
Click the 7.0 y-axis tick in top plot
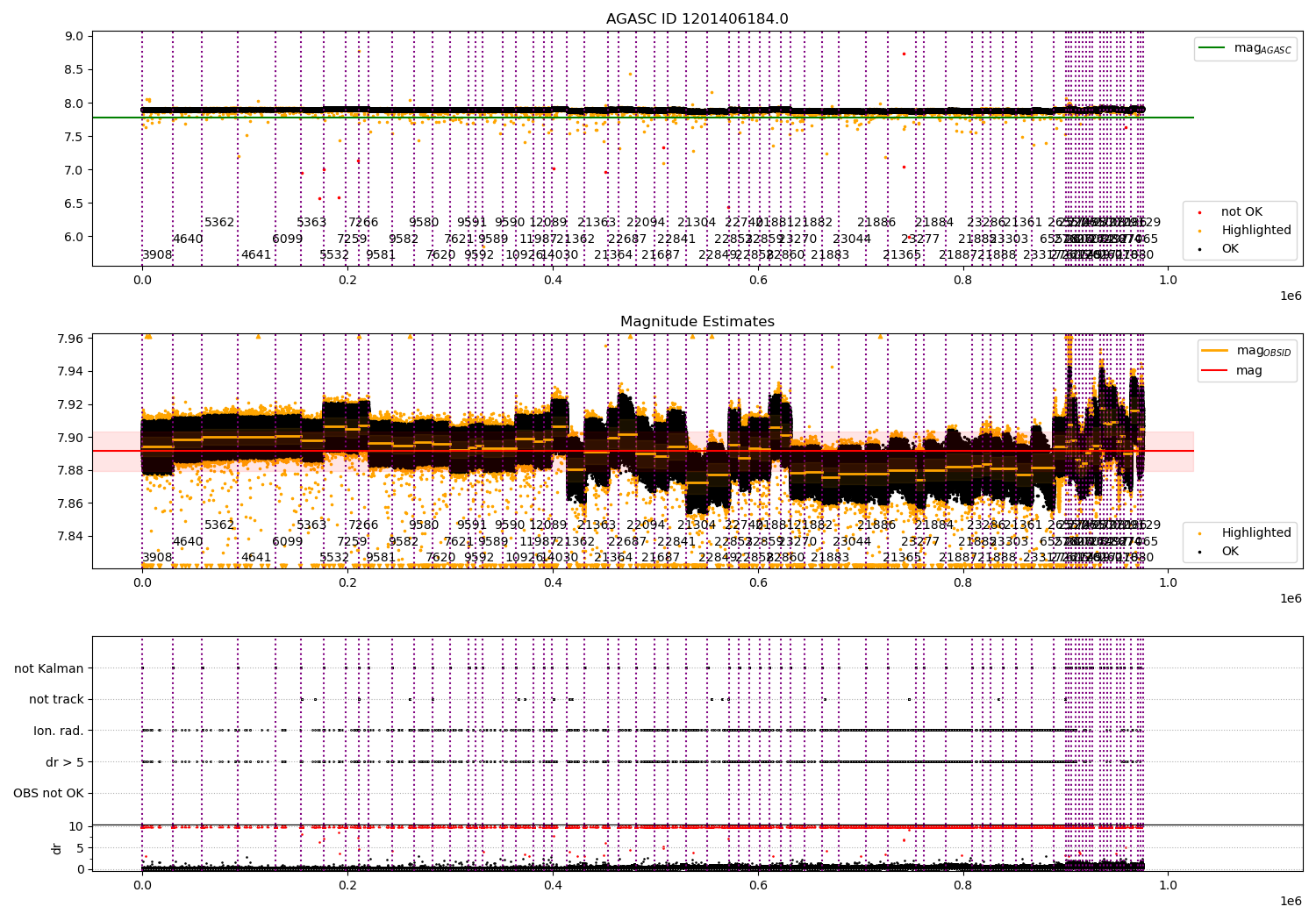click(x=75, y=170)
